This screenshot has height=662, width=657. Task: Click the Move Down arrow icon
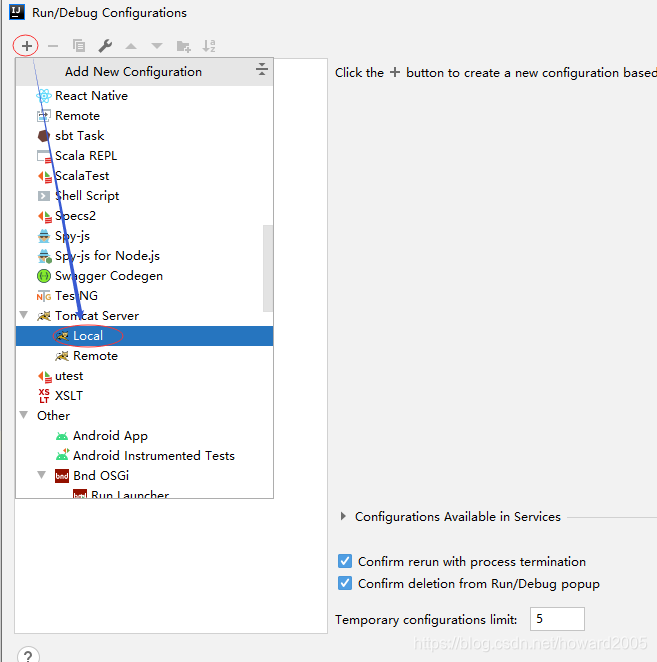click(x=157, y=46)
